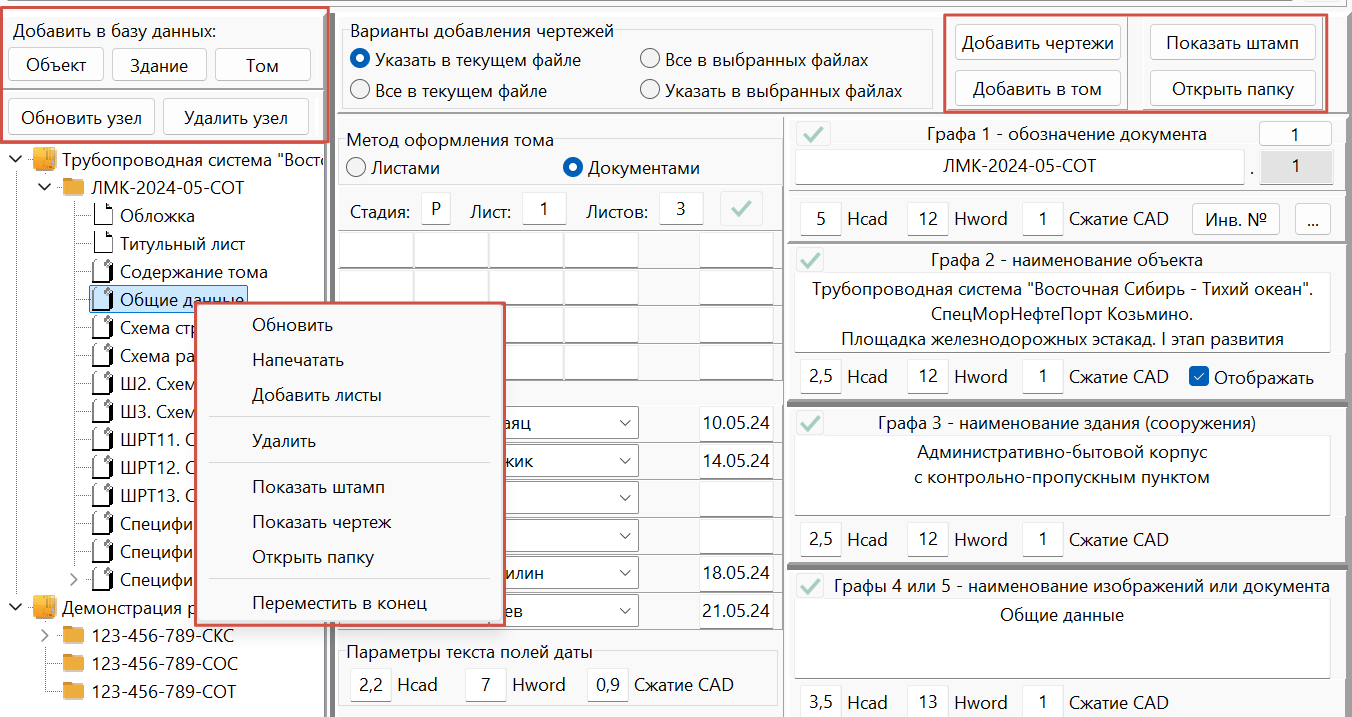Viewport: 1352px width, 717px height.
Task: Click the folder icon of 123-456-789-СОС
Action: coord(74,663)
